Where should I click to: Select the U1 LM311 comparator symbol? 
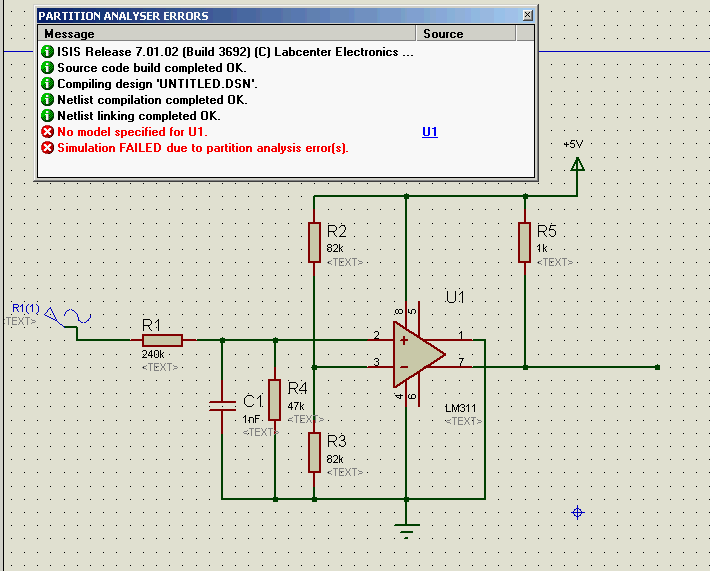tap(417, 354)
